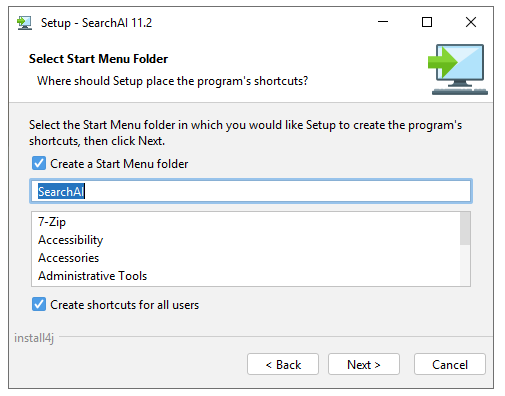The height and width of the screenshot is (396, 505).
Task: Minimize the Setup window
Action: point(383,22)
